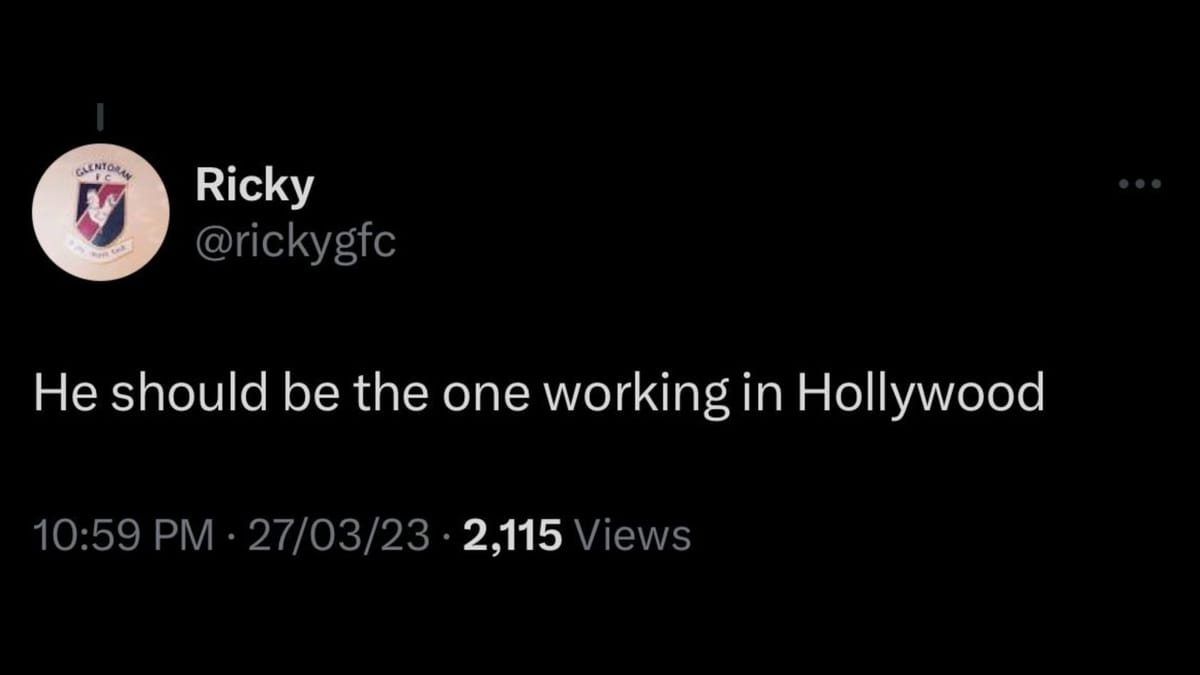Click the Views label
Viewport: 1200px width, 675px height.
pos(635,535)
